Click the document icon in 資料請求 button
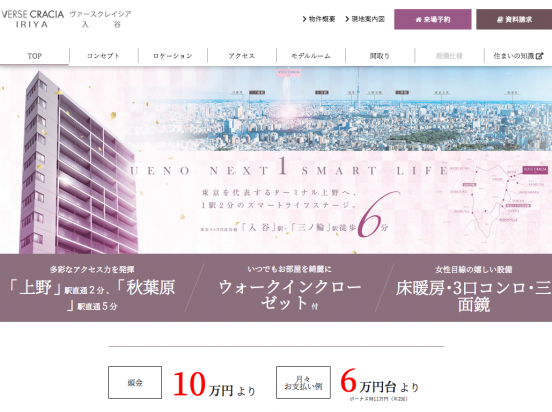 (x=500, y=20)
